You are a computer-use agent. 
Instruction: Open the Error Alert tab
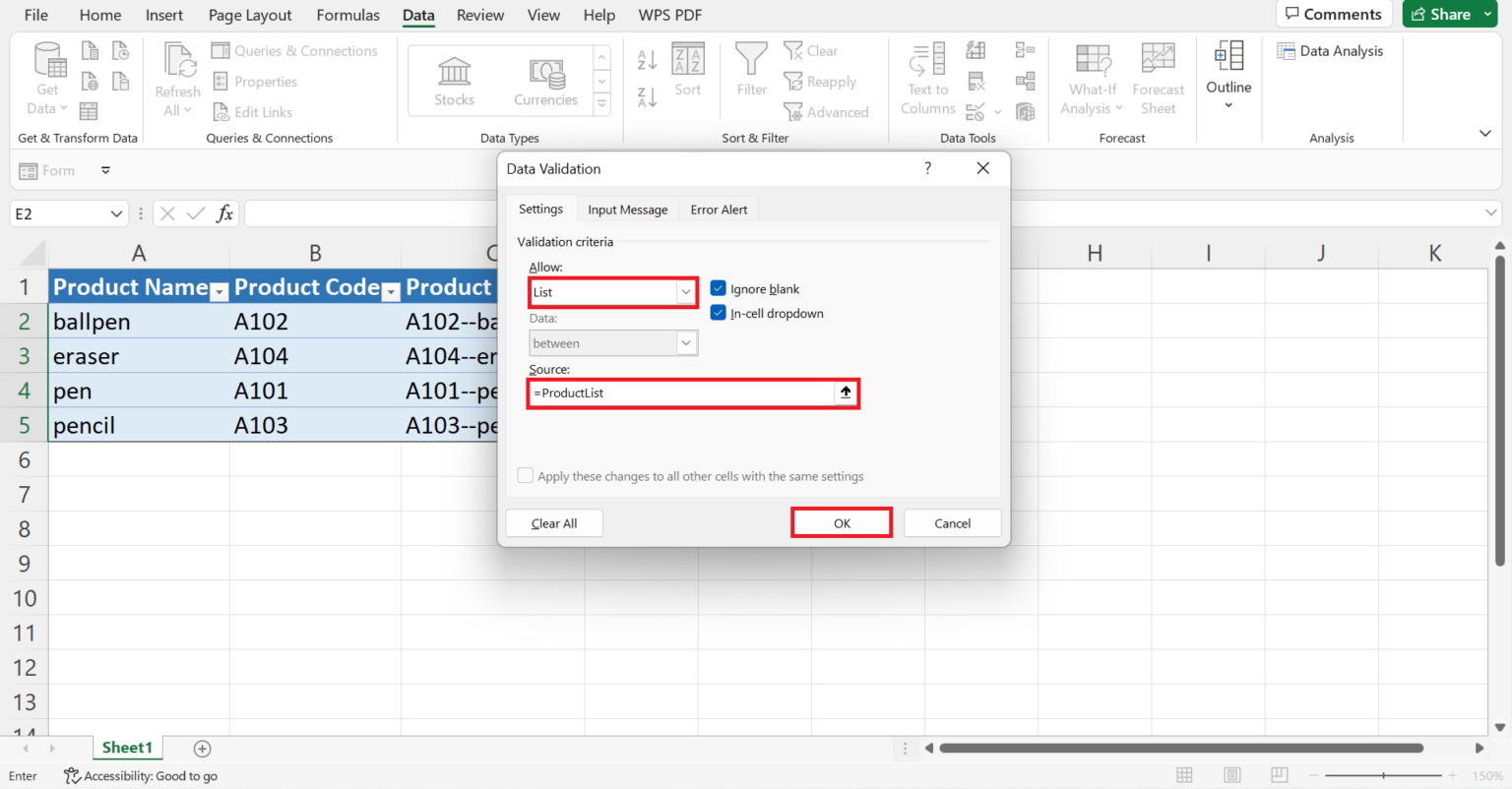click(x=719, y=210)
